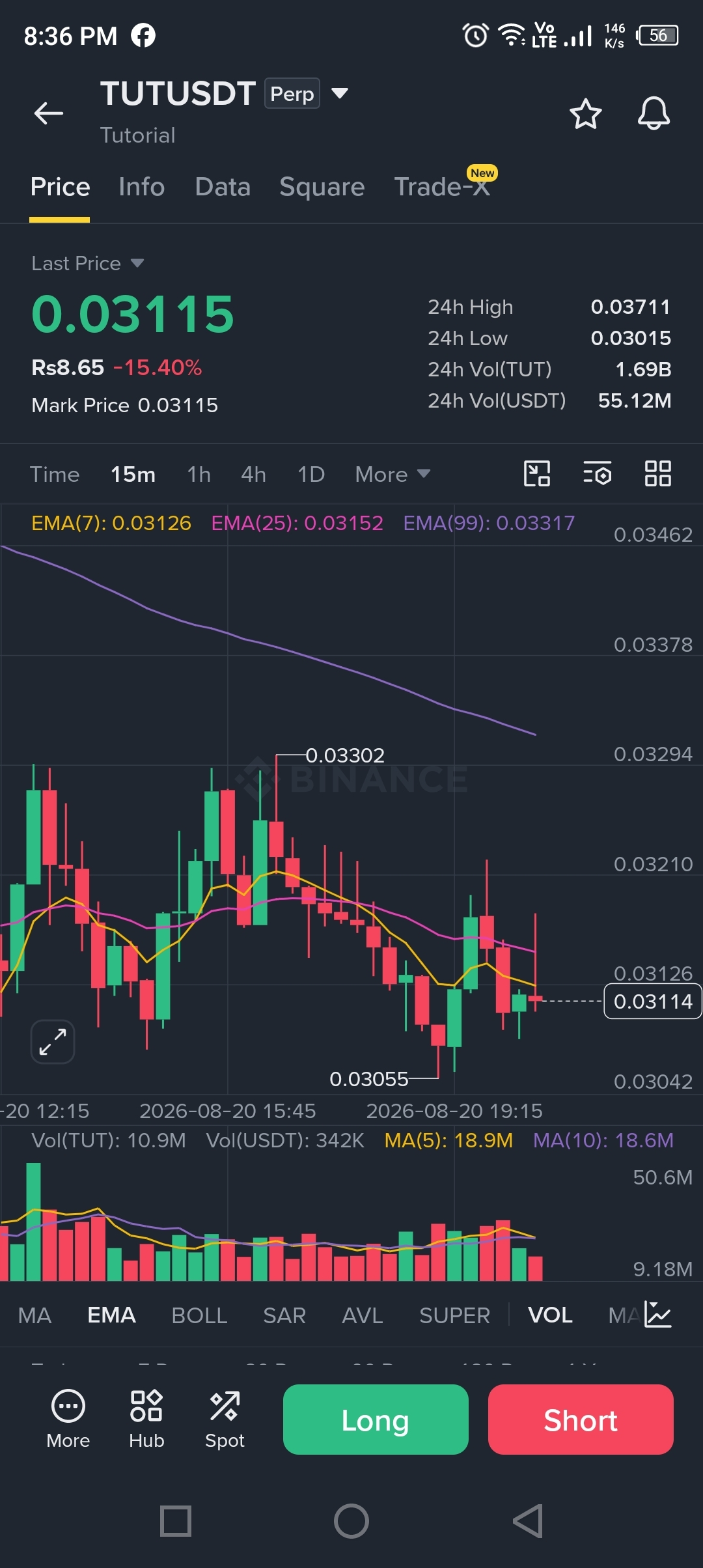Select the 1D chart interval
Screen dimensions: 703x1568
pos(311,474)
